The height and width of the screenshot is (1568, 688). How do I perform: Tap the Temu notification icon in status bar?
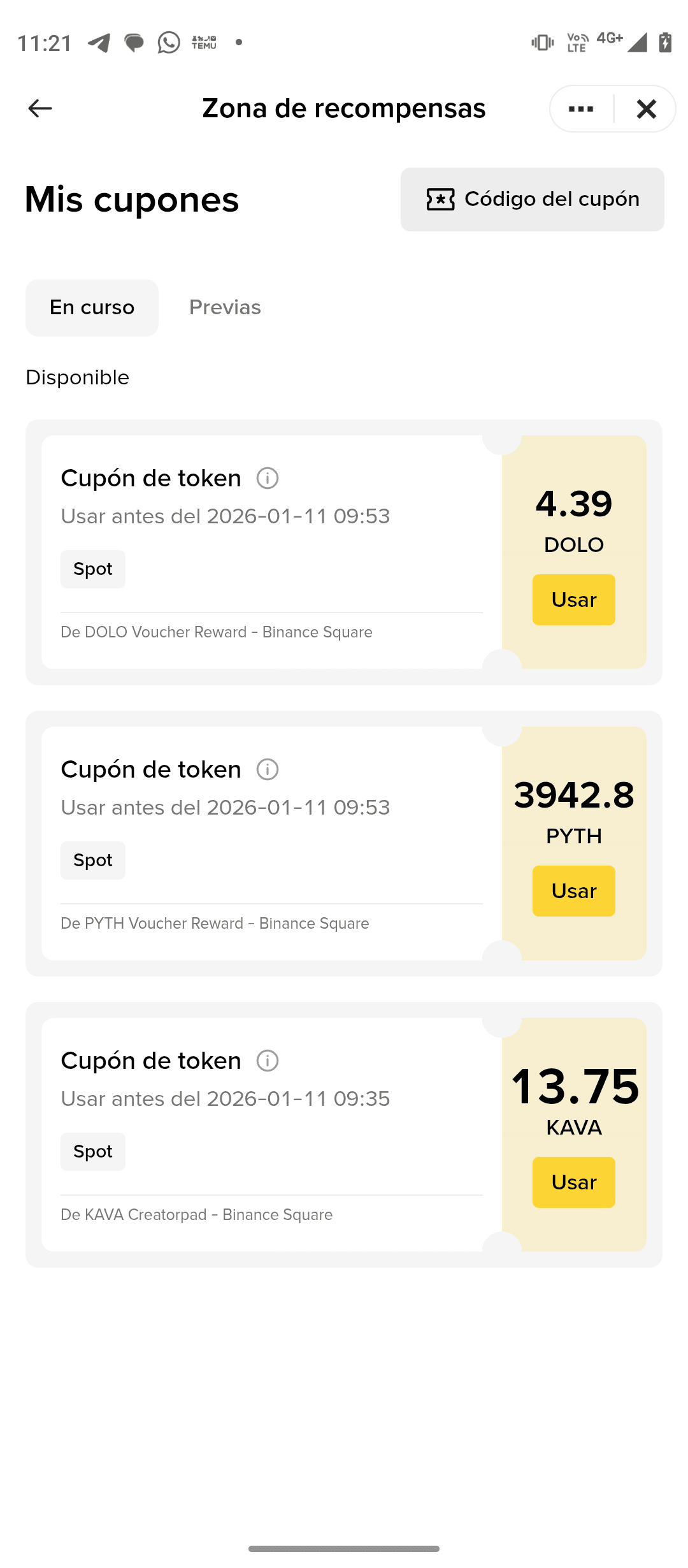click(x=204, y=43)
